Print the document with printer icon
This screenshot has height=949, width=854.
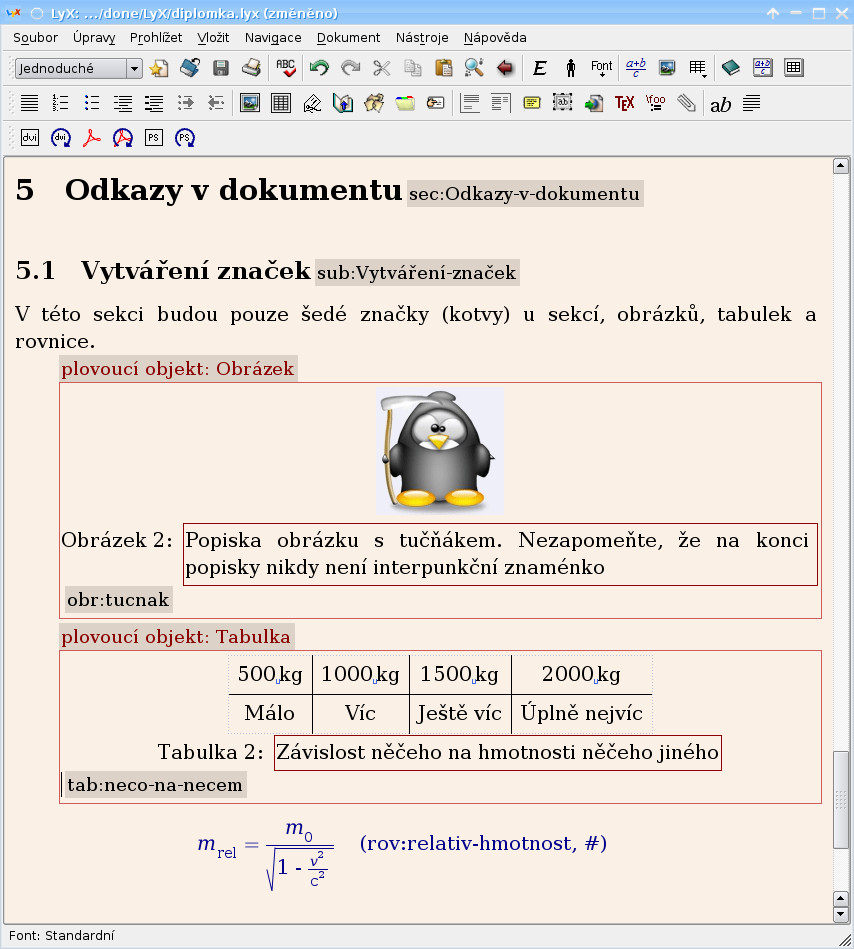[251, 68]
